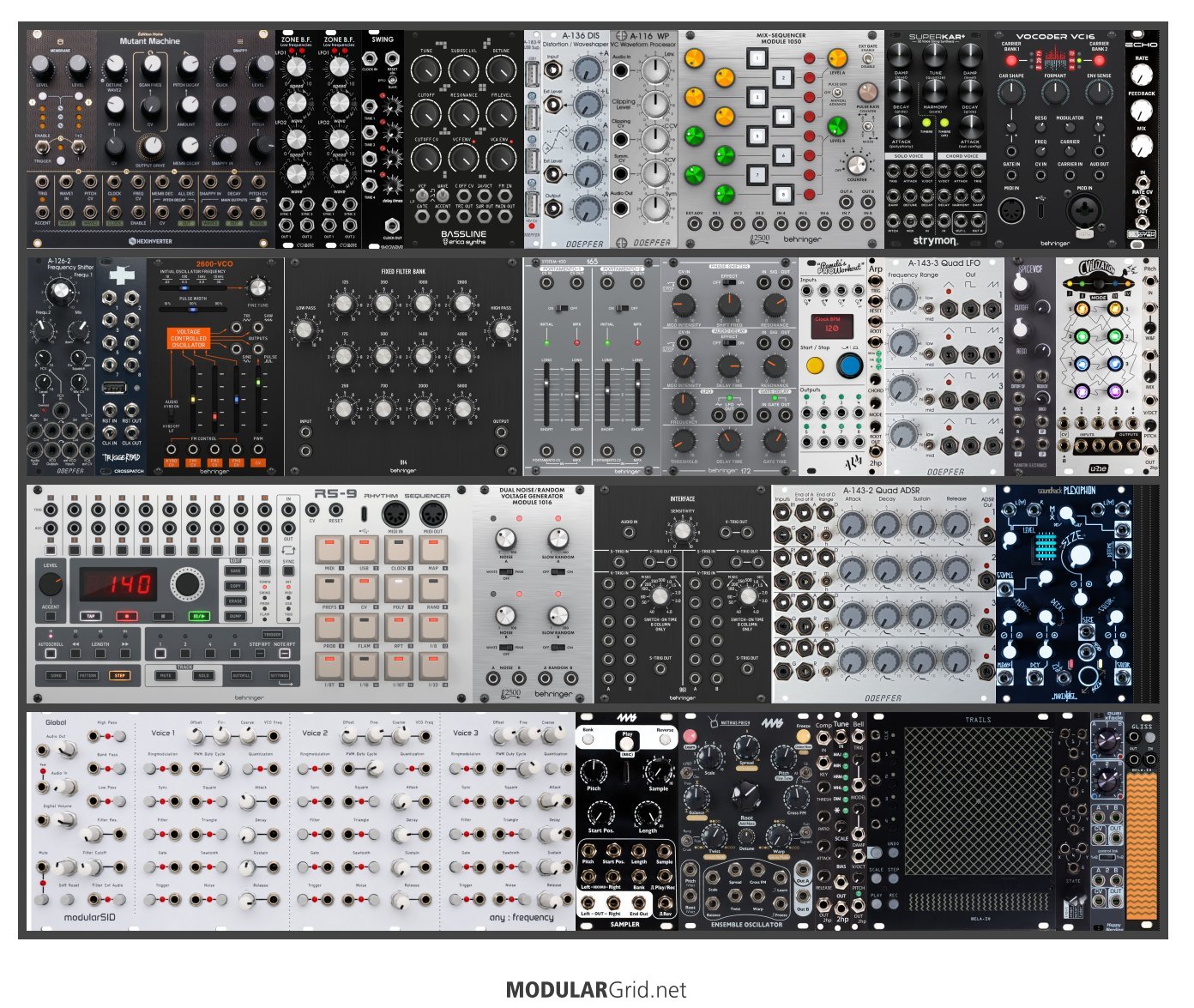Click the USB-C port on the RS-9
The width and height of the screenshot is (1194, 1008).
[x=364, y=515]
